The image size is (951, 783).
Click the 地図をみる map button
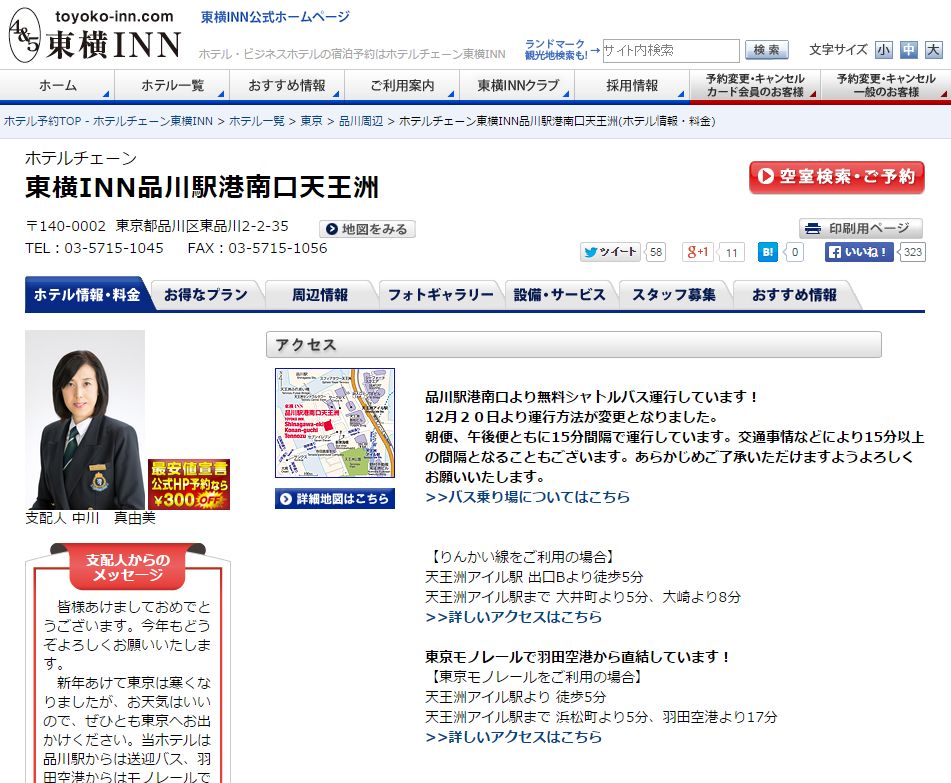click(368, 229)
